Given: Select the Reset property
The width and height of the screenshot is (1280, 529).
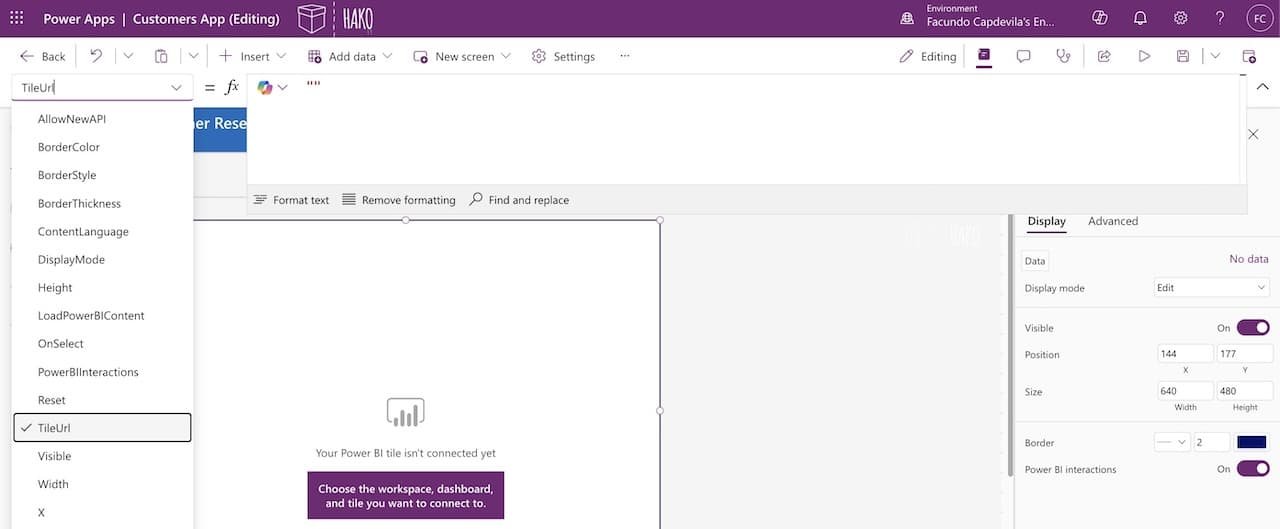Looking at the screenshot, I should [x=102, y=400].
